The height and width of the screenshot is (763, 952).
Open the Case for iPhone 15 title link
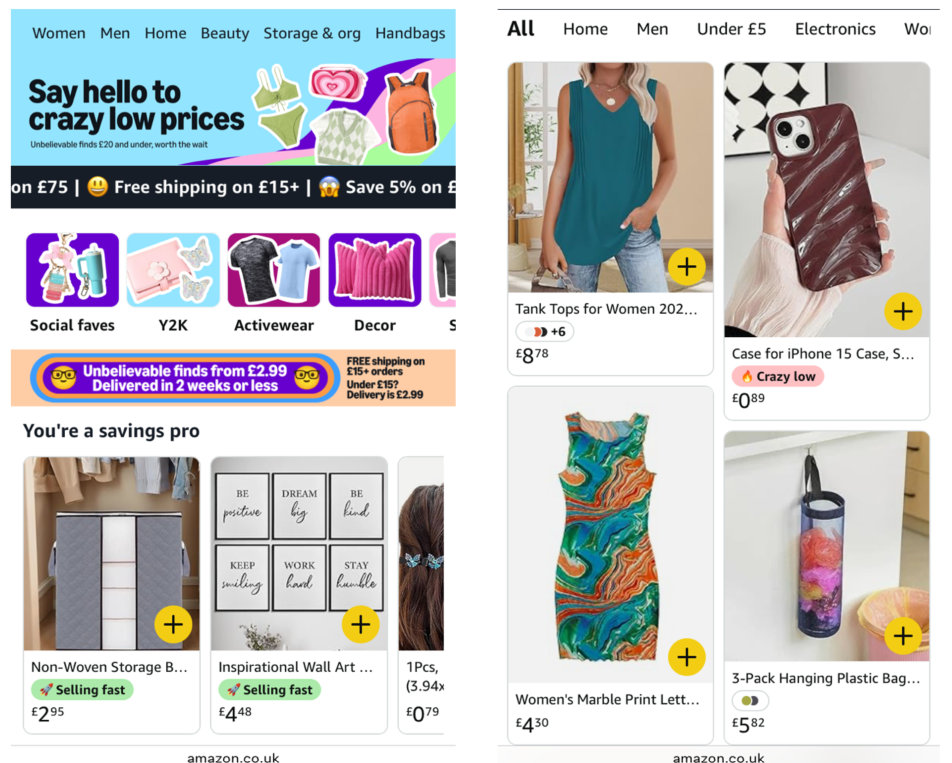click(x=823, y=354)
